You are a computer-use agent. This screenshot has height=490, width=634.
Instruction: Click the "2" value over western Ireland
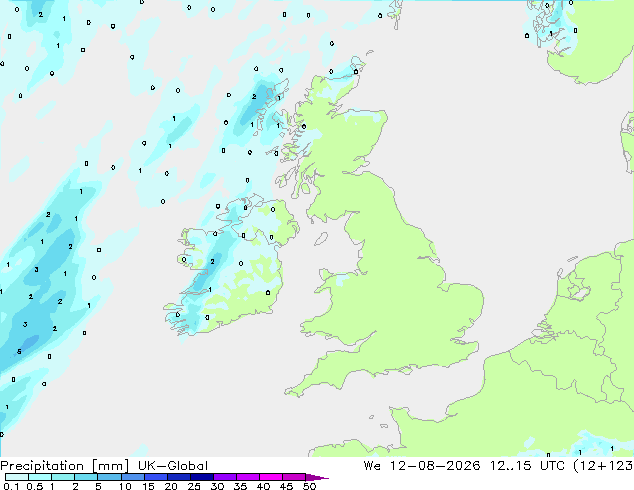point(212,262)
